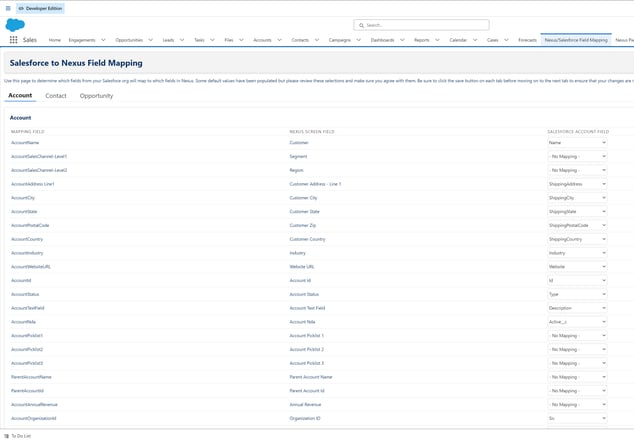
Task: Click the search magnifier icon
Action: [361, 25]
